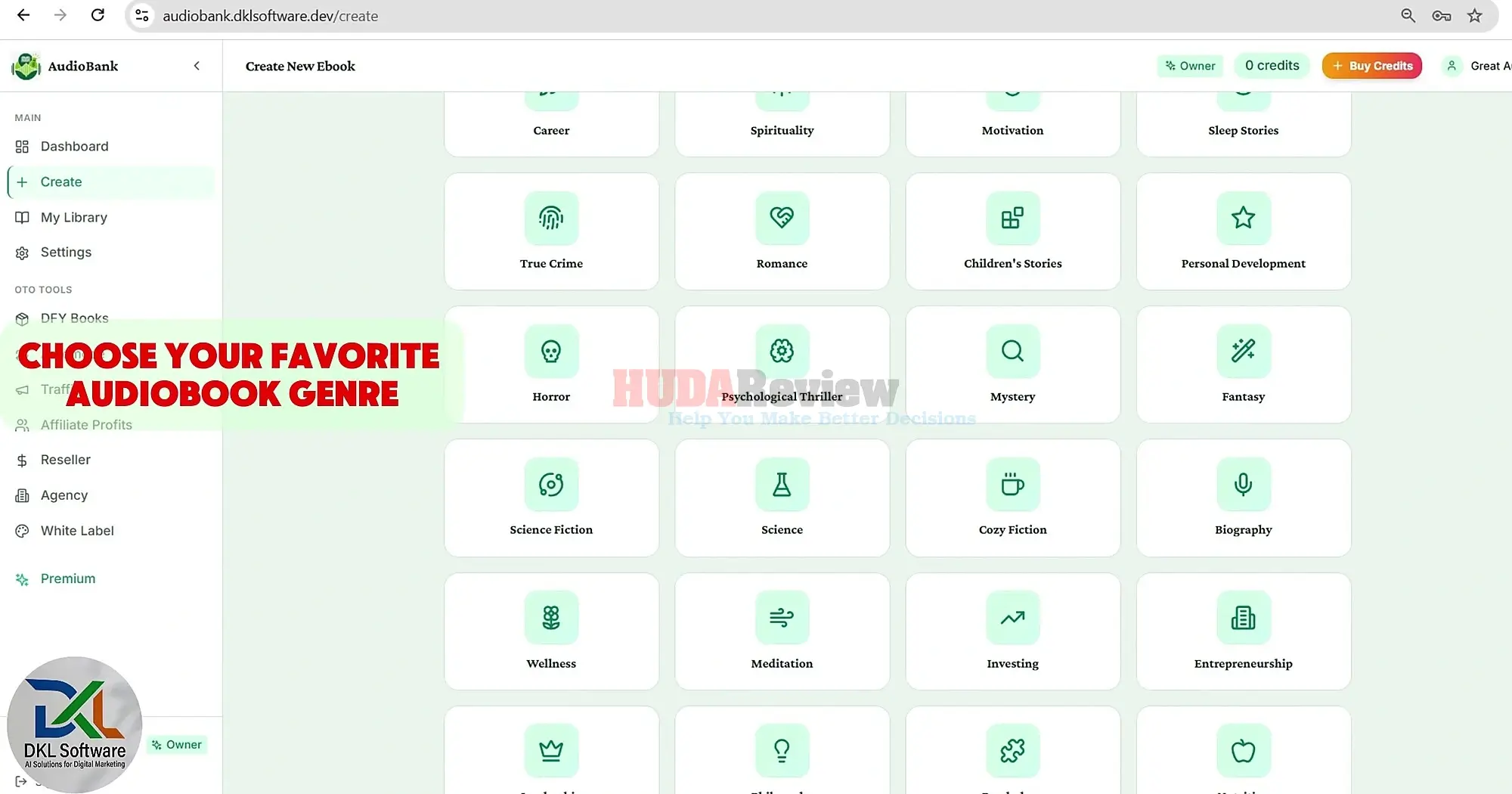Viewport: 1512px width, 794px height.
Task: Select the Science flask icon
Action: tap(782, 485)
